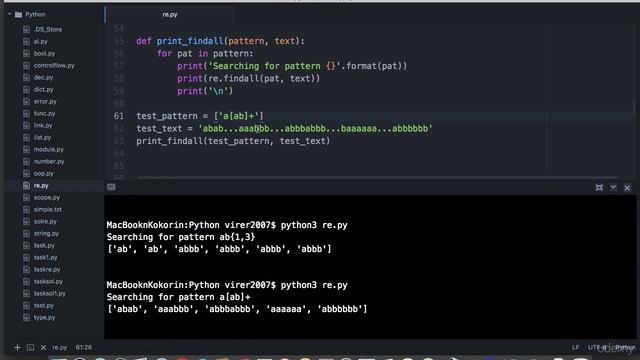Click the file icon beside task.py
The image size is (640, 360).
click(x=27, y=246)
